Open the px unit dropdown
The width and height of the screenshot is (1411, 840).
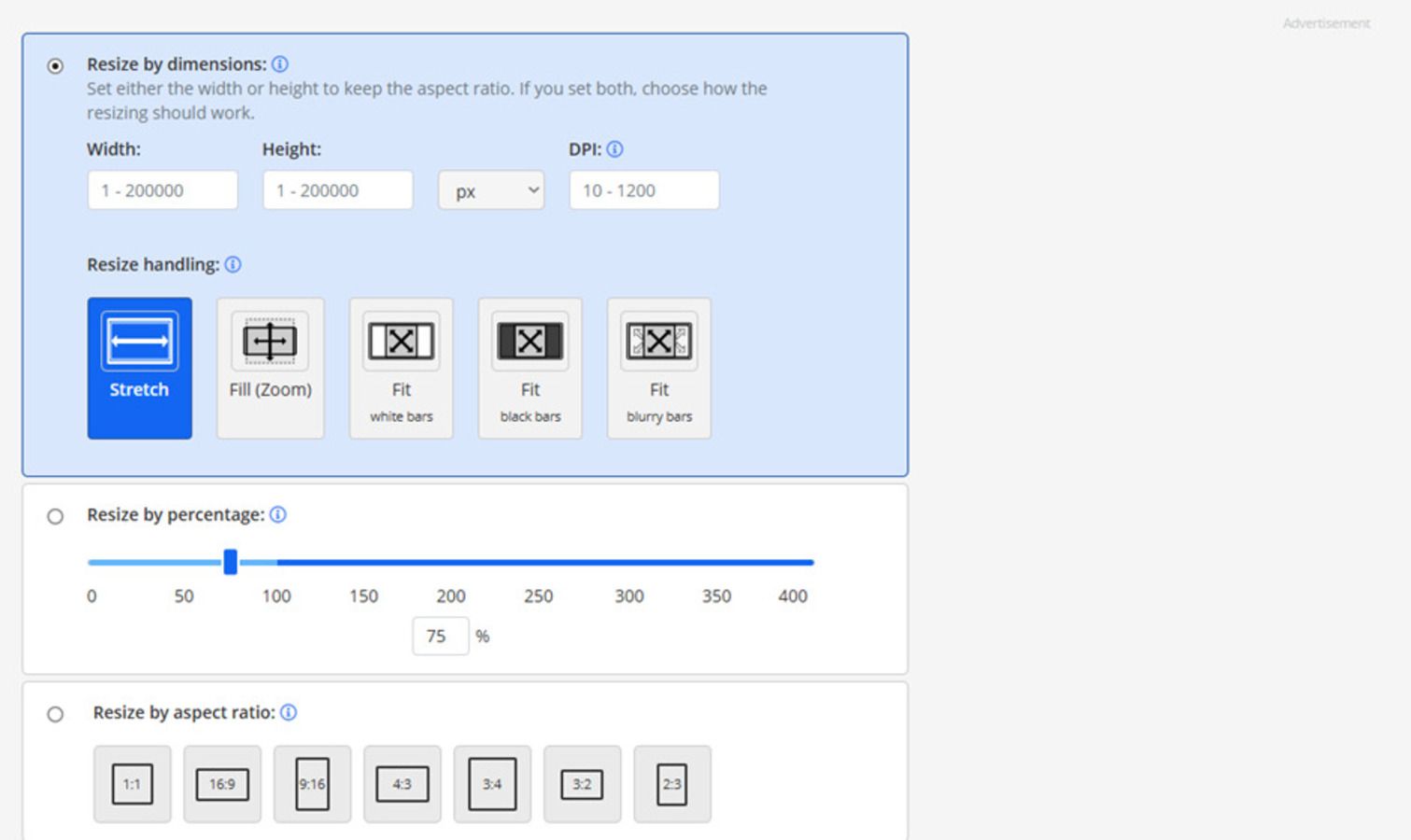(491, 190)
